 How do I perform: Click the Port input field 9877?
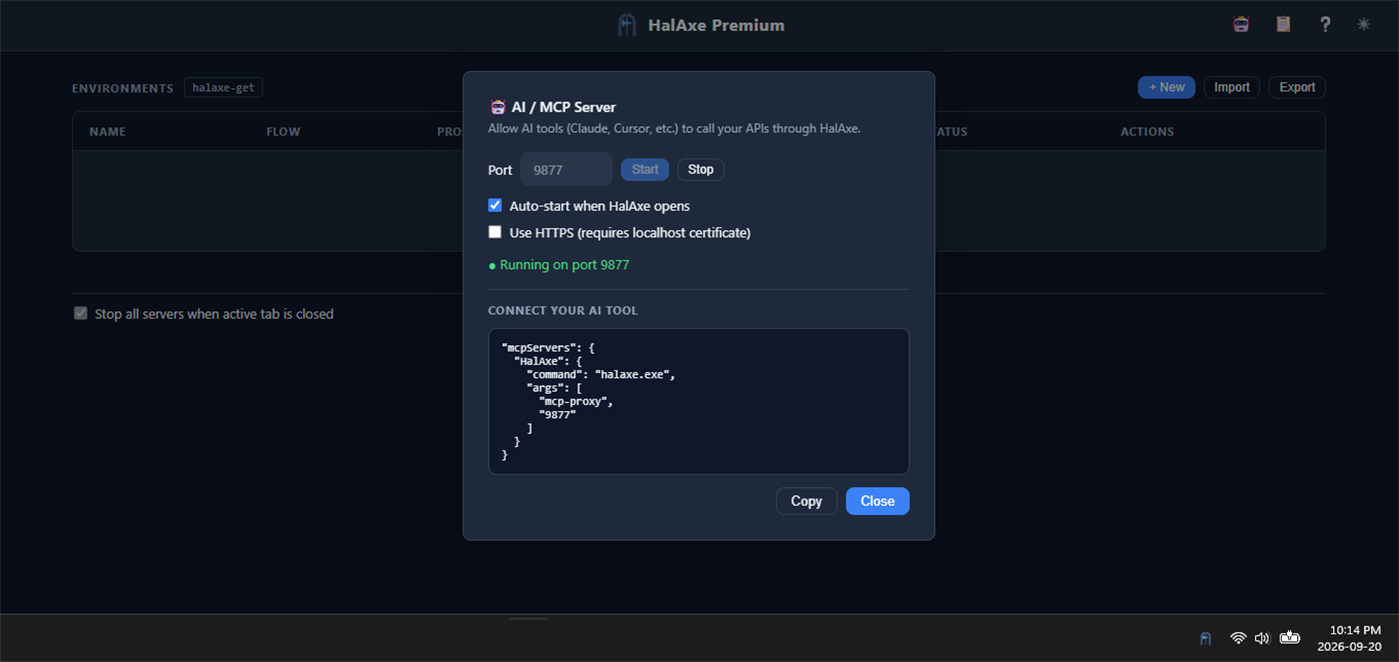(566, 170)
